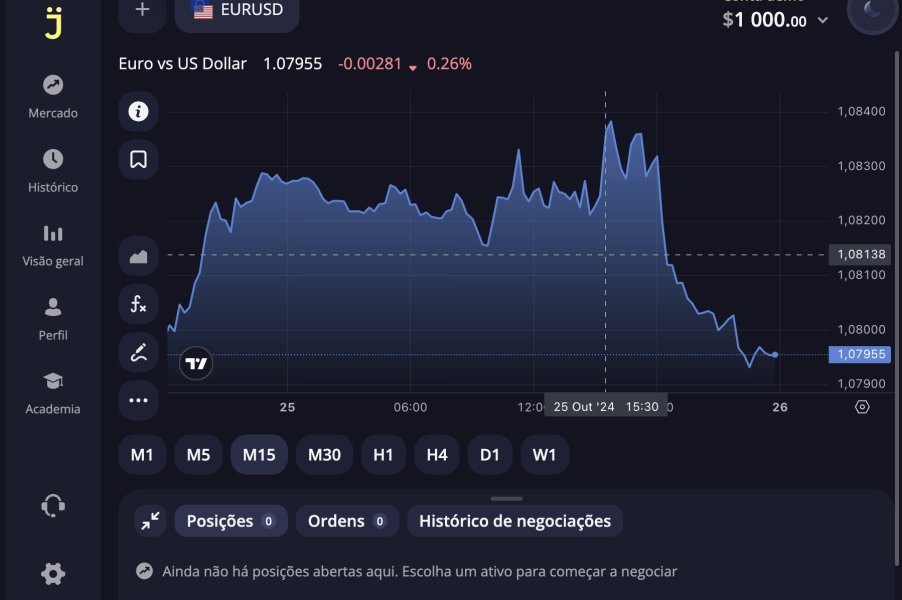Viewport: 902px width, 600px height.
Task: Expand the account balance dropdown
Action: coord(823,20)
